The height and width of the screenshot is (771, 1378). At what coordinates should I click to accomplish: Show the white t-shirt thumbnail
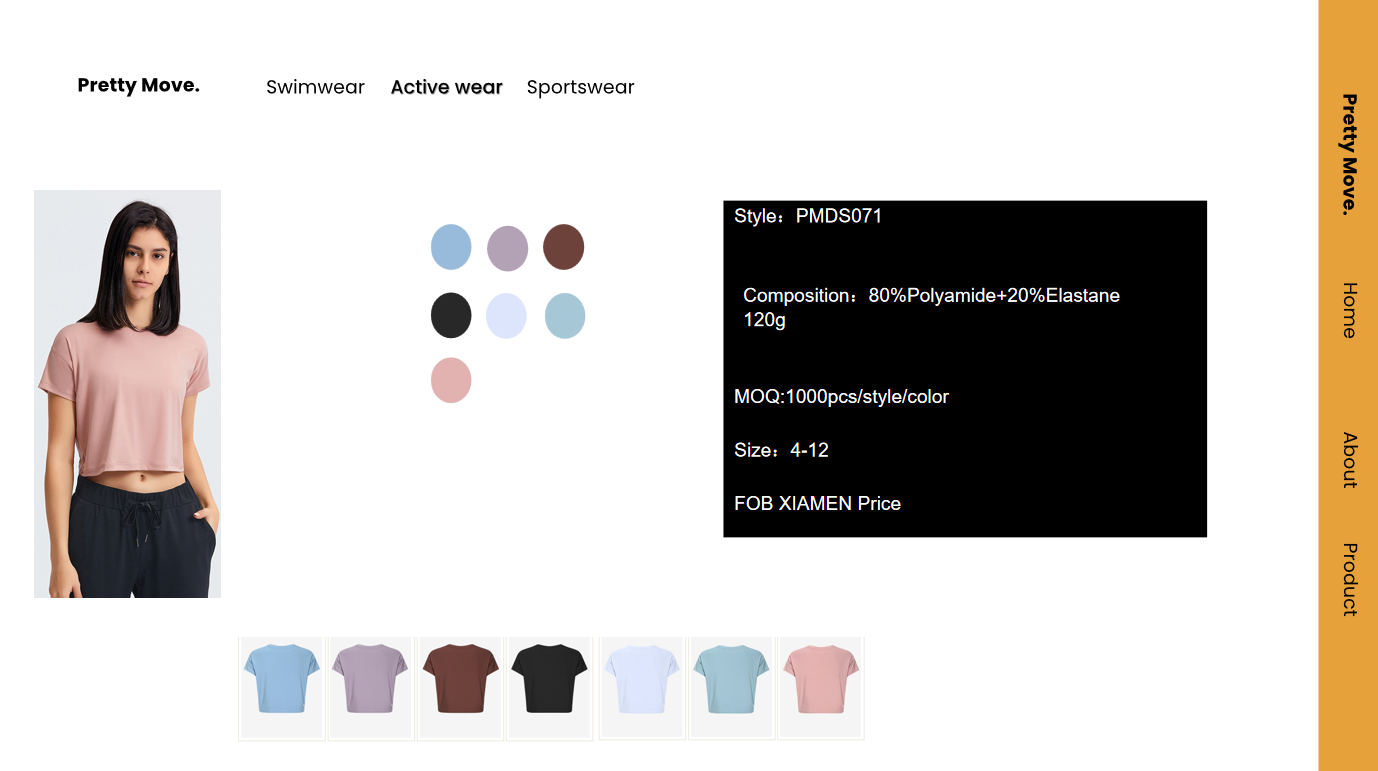click(x=642, y=688)
